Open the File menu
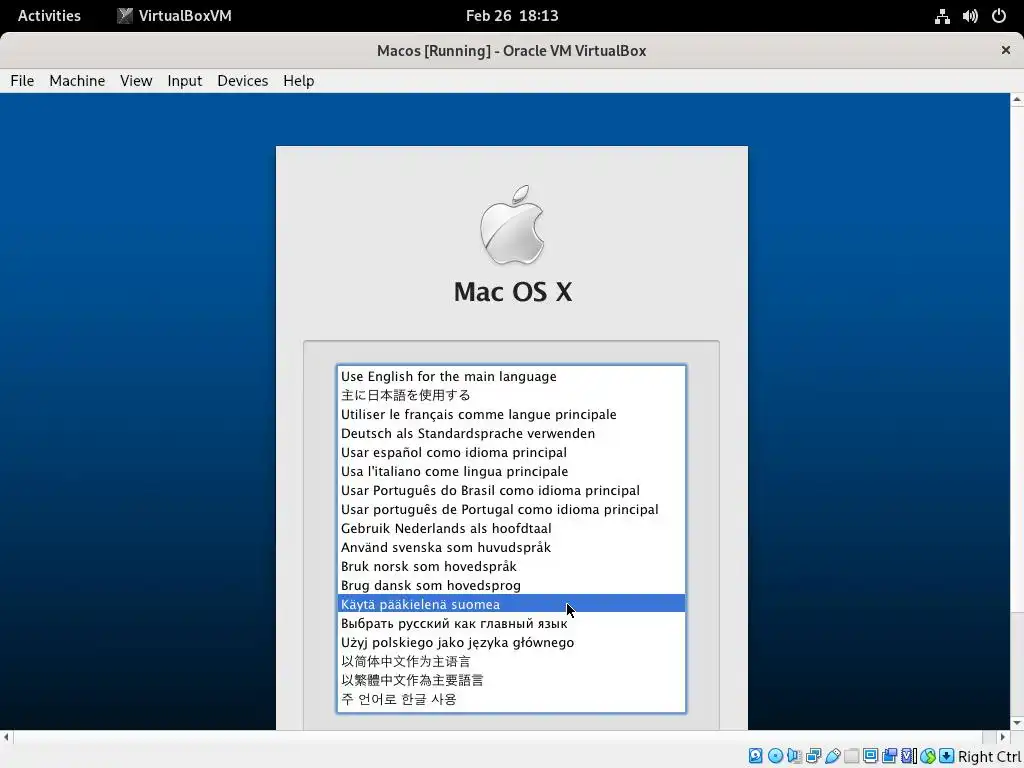This screenshot has height=768, width=1024. (22, 80)
